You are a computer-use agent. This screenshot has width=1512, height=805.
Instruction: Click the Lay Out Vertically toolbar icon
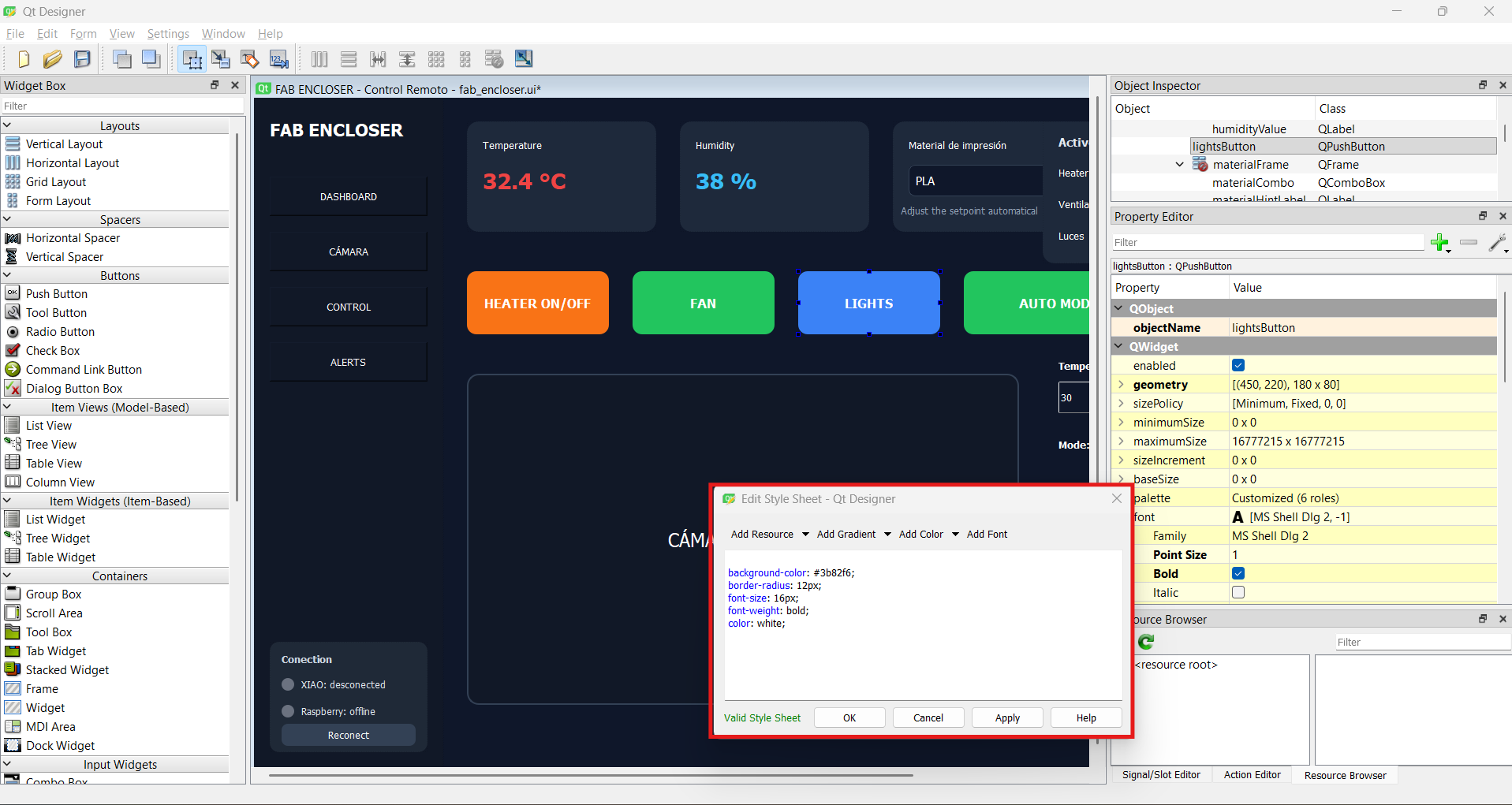[x=349, y=59]
